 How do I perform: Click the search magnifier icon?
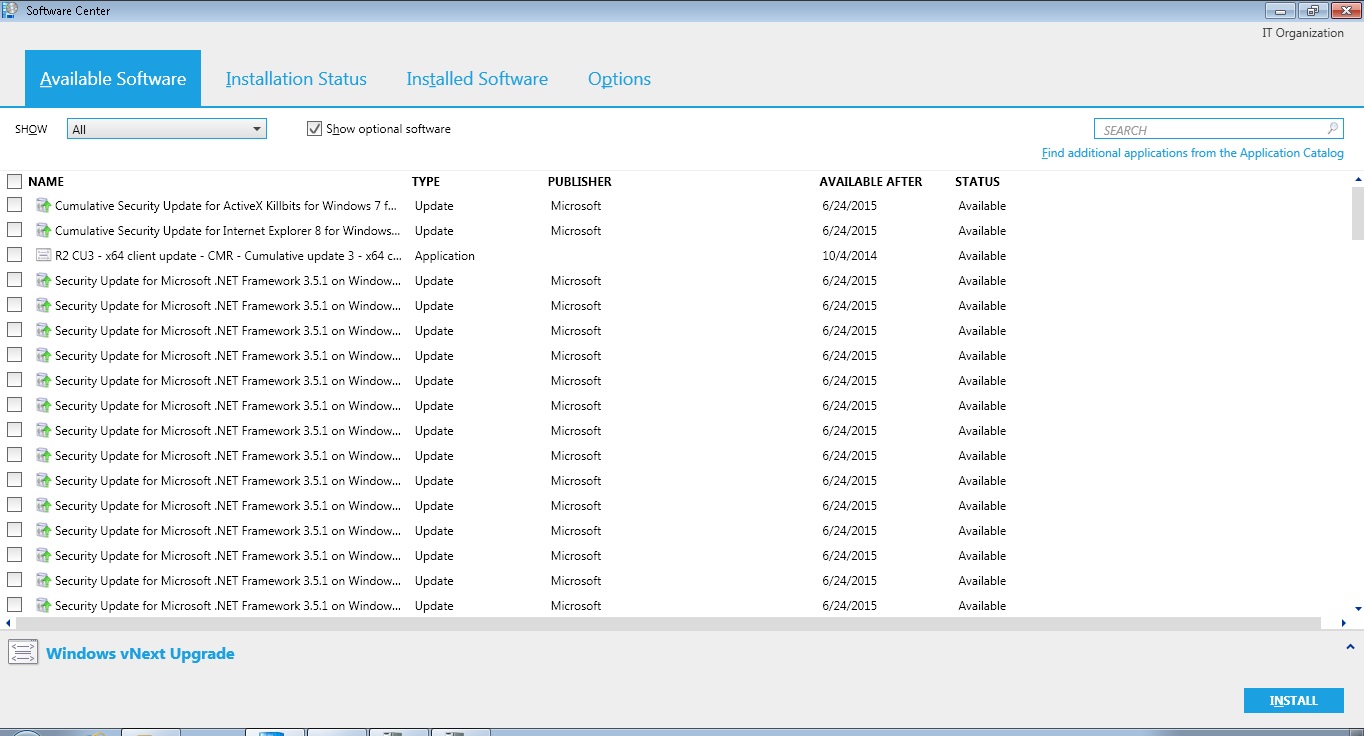pos(1333,129)
